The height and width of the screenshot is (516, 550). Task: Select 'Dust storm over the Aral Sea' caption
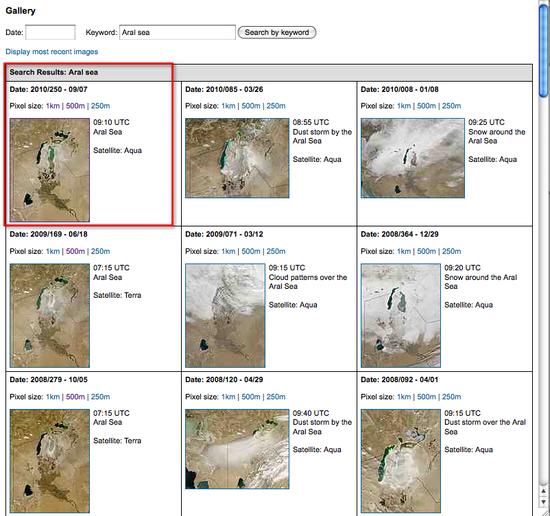(x=485, y=427)
